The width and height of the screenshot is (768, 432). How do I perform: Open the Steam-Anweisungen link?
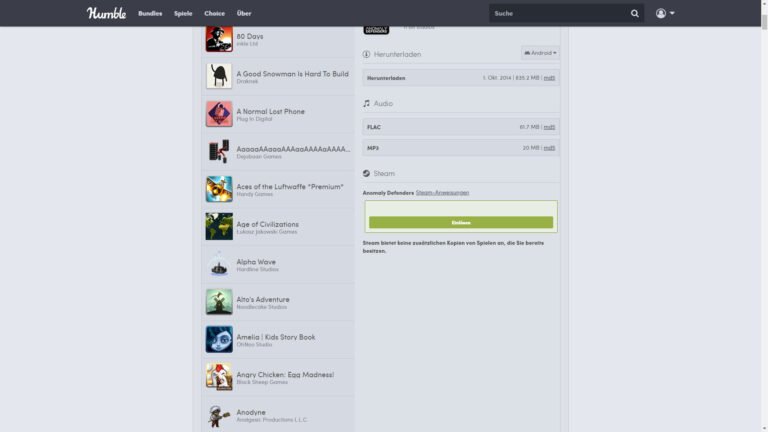[442, 193]
